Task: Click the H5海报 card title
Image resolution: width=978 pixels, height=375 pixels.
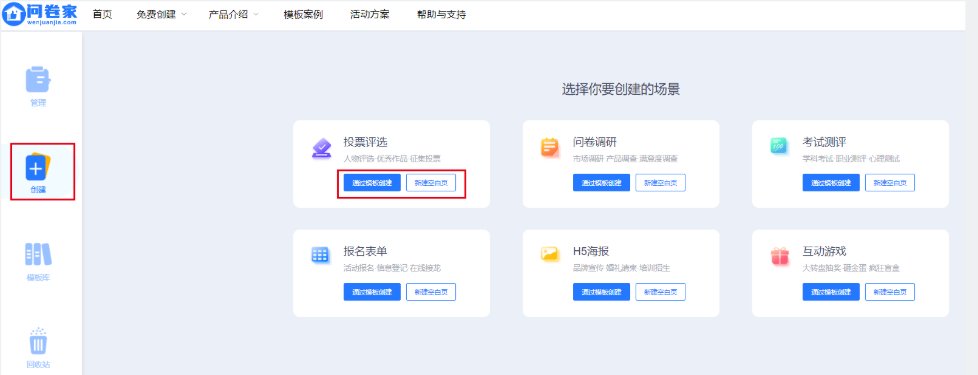Action: click(591, 251)
